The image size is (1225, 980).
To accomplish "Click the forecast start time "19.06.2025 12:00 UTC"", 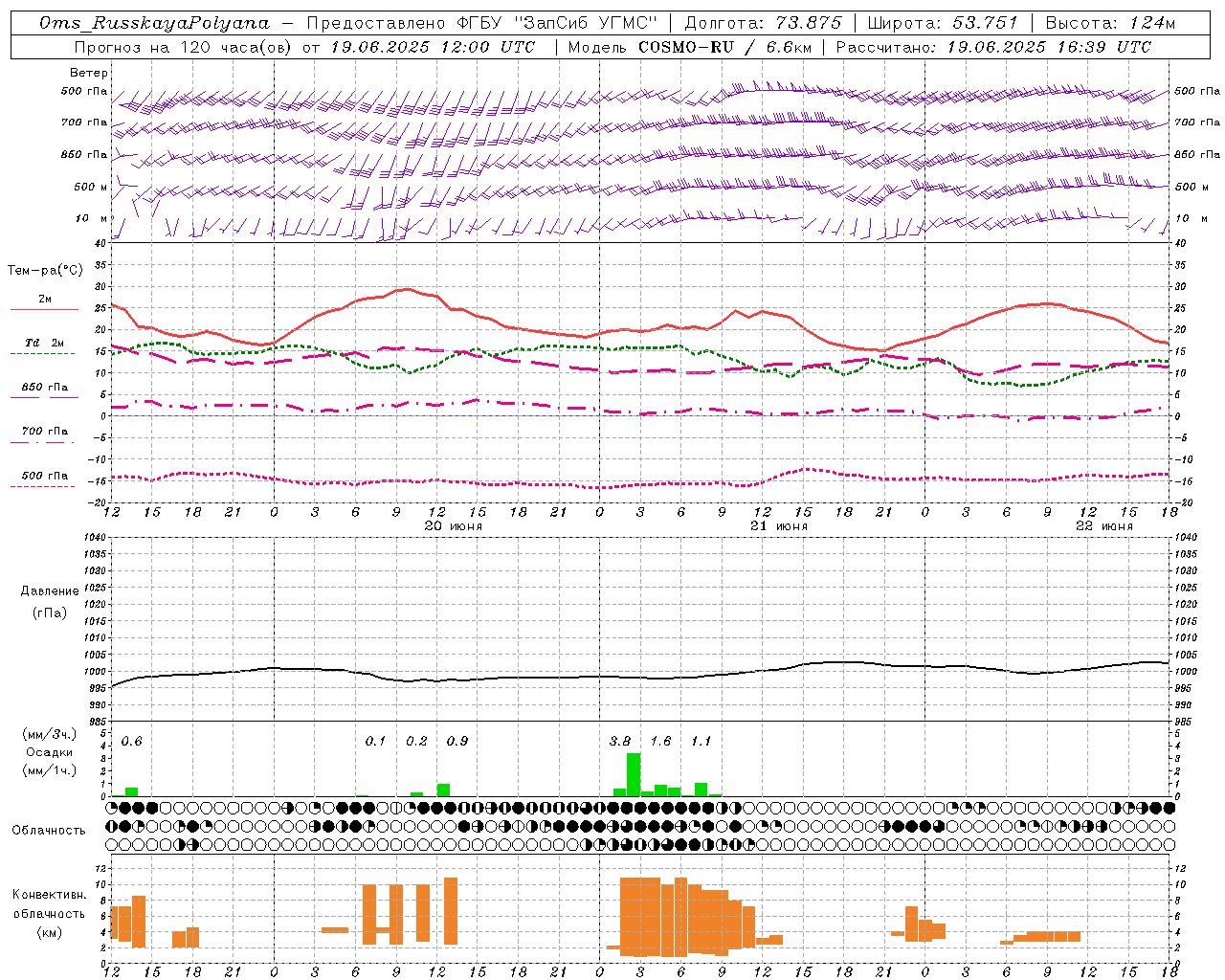I will [x=433, y=47].
